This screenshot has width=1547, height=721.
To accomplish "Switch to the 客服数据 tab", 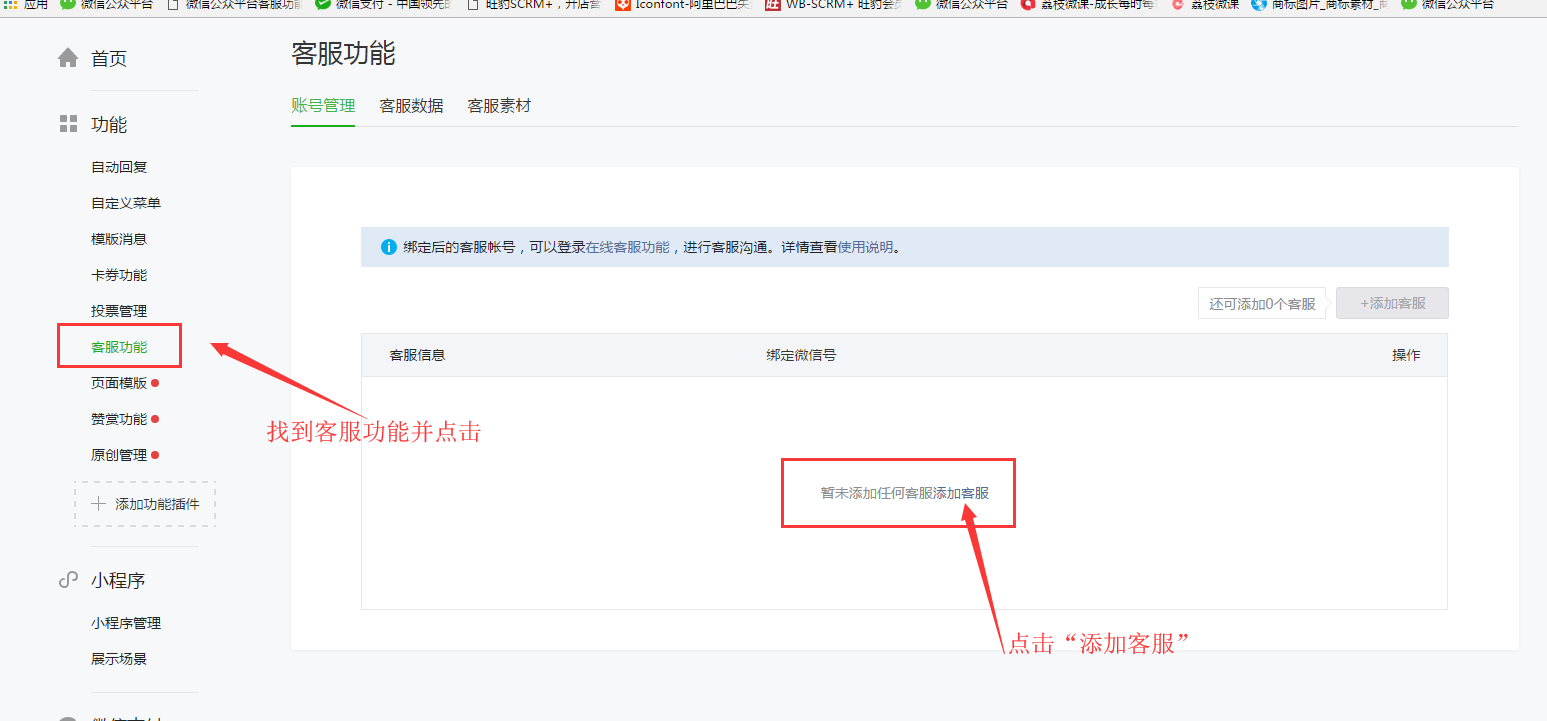I will [411, 105].
